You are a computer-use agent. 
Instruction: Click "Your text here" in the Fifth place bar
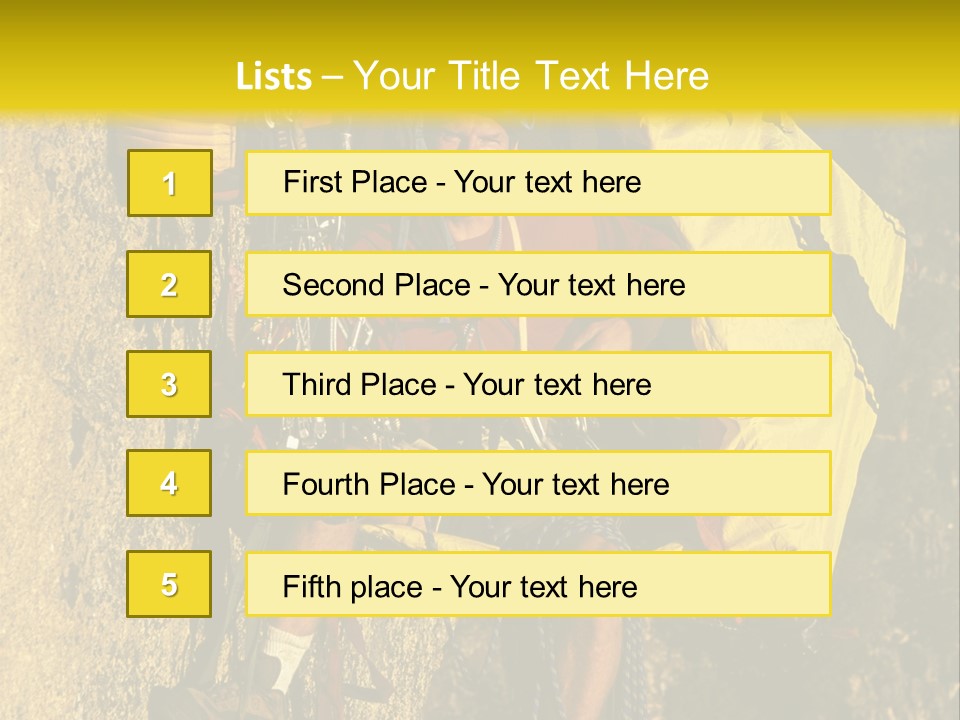(543, 586)
